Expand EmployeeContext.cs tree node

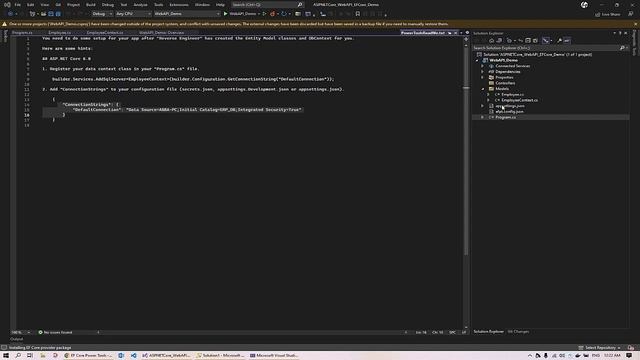[489, 100]
